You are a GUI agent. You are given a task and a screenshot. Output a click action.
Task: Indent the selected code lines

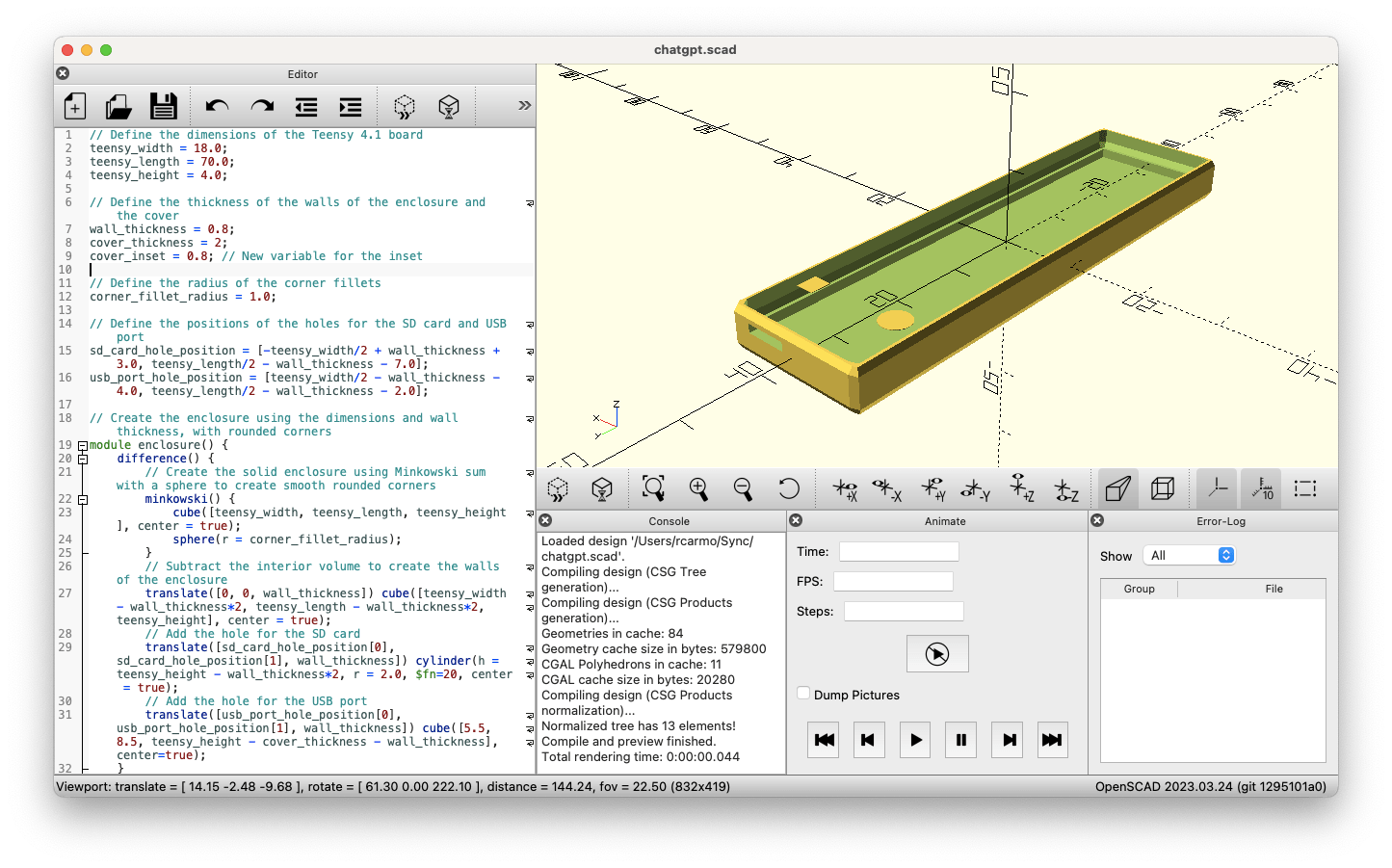[351, 106]
